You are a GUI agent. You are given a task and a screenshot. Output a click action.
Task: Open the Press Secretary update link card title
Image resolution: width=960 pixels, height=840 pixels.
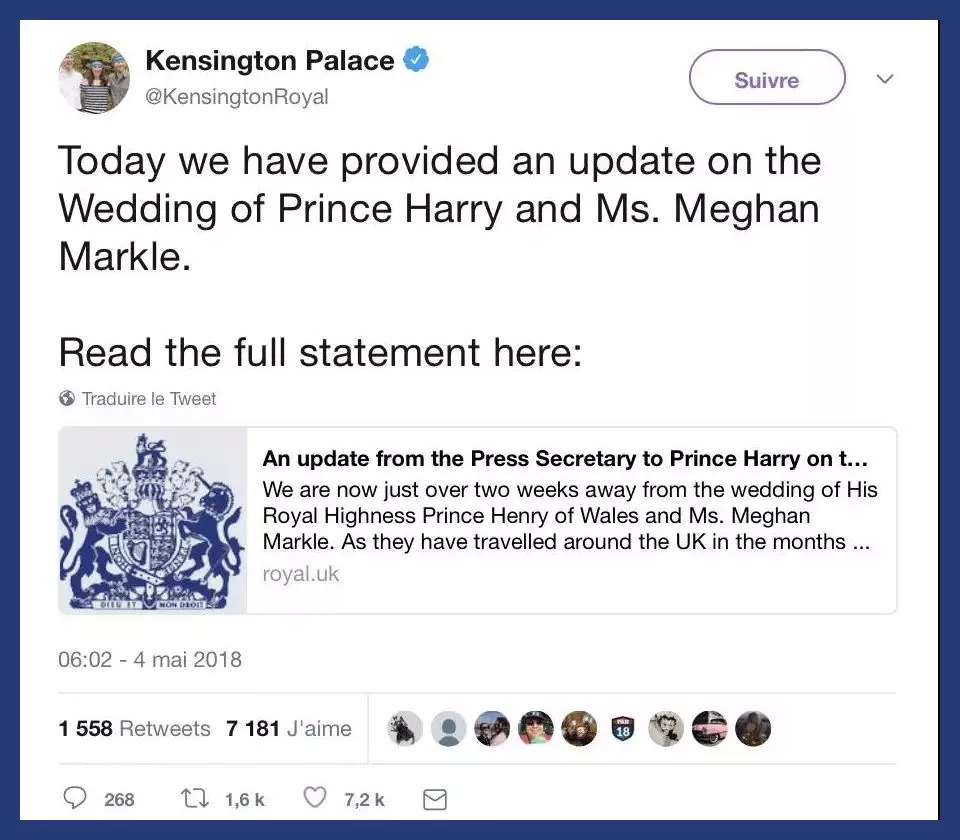(564, 459)
